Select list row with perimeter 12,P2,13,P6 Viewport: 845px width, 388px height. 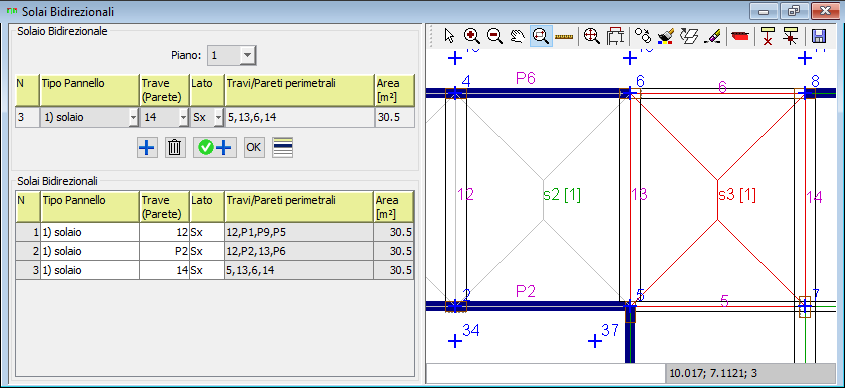214,252
